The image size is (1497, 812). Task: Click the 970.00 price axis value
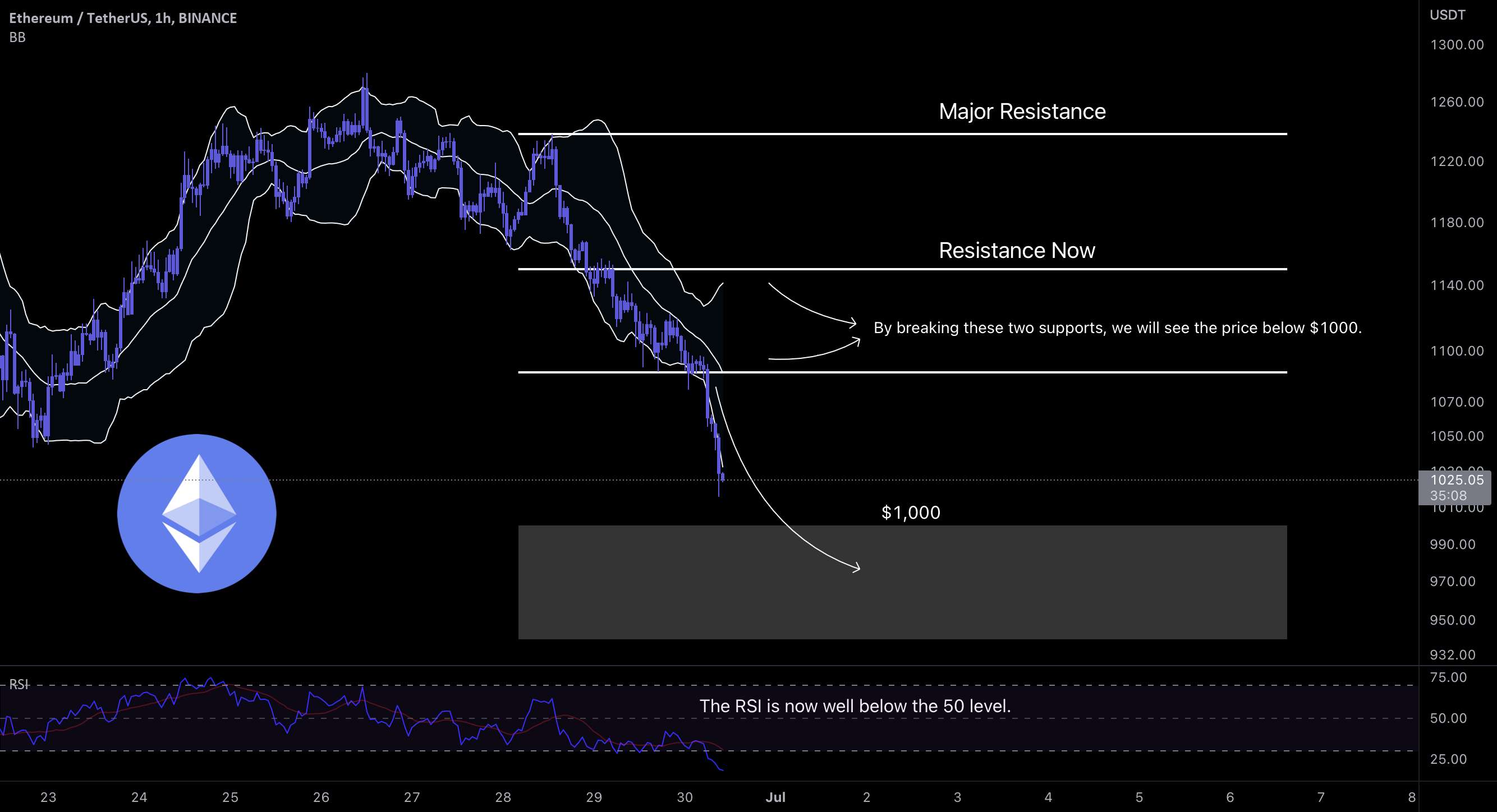pos(1453,582)
